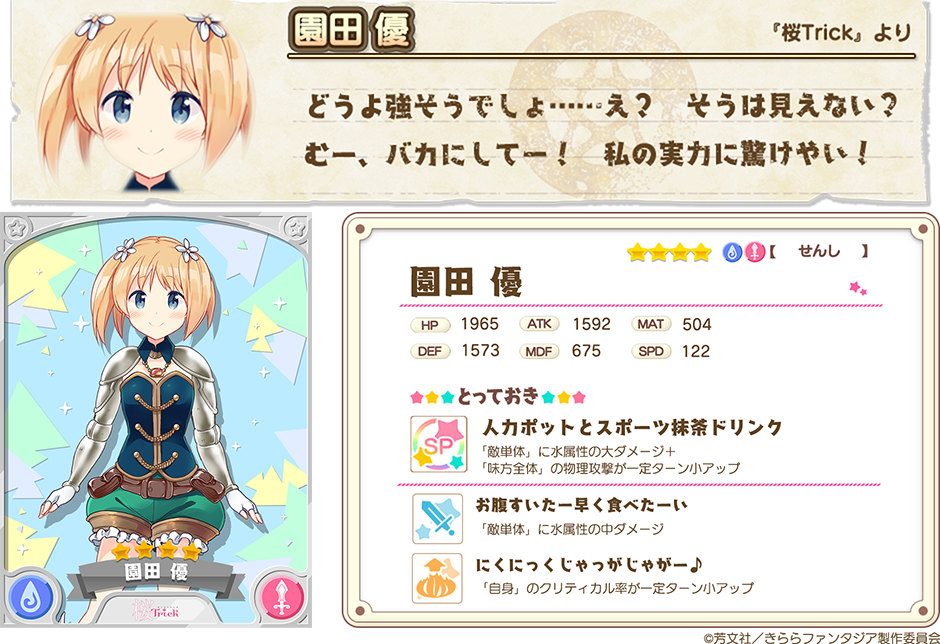
Task: Click the small pink sword class icon
Action: (x=754, y=252)
